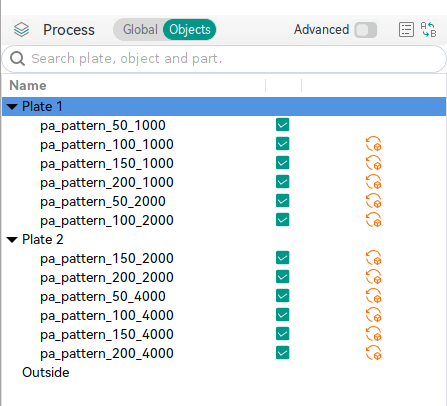Uncheck printable box for pa_pattern_200_4000
This screenshot has width=447, height=406.
click(x=282, y=353)
